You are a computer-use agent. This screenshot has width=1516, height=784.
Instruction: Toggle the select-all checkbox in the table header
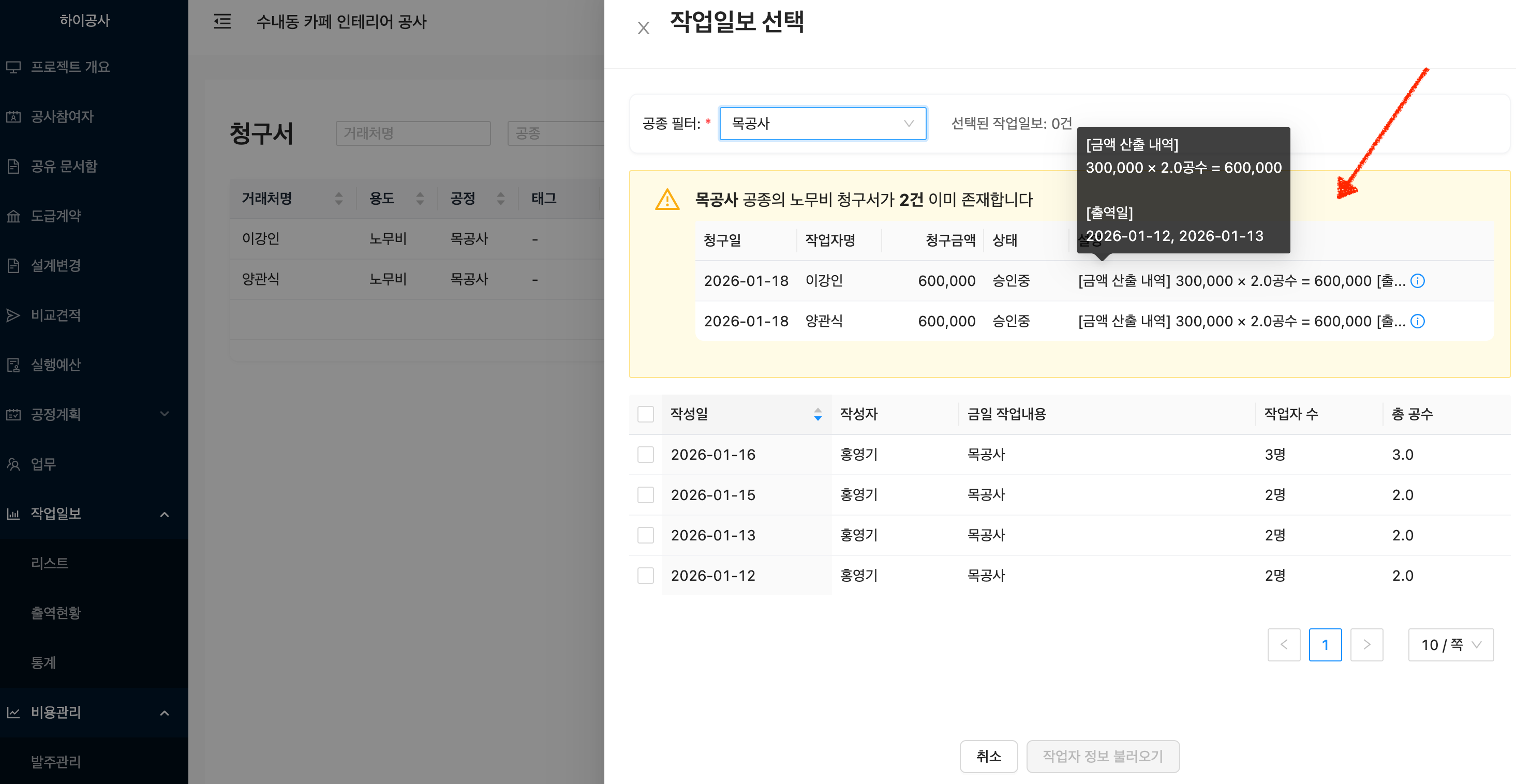pos(646,414)
